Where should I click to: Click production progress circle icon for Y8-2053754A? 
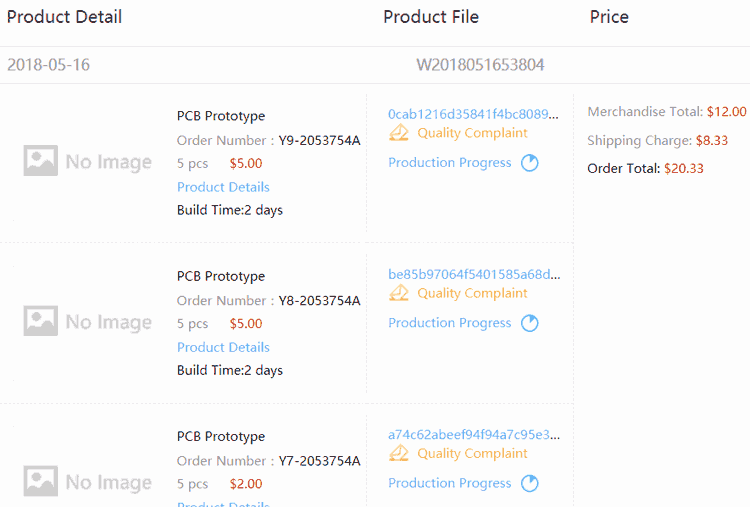coord(529,323)
